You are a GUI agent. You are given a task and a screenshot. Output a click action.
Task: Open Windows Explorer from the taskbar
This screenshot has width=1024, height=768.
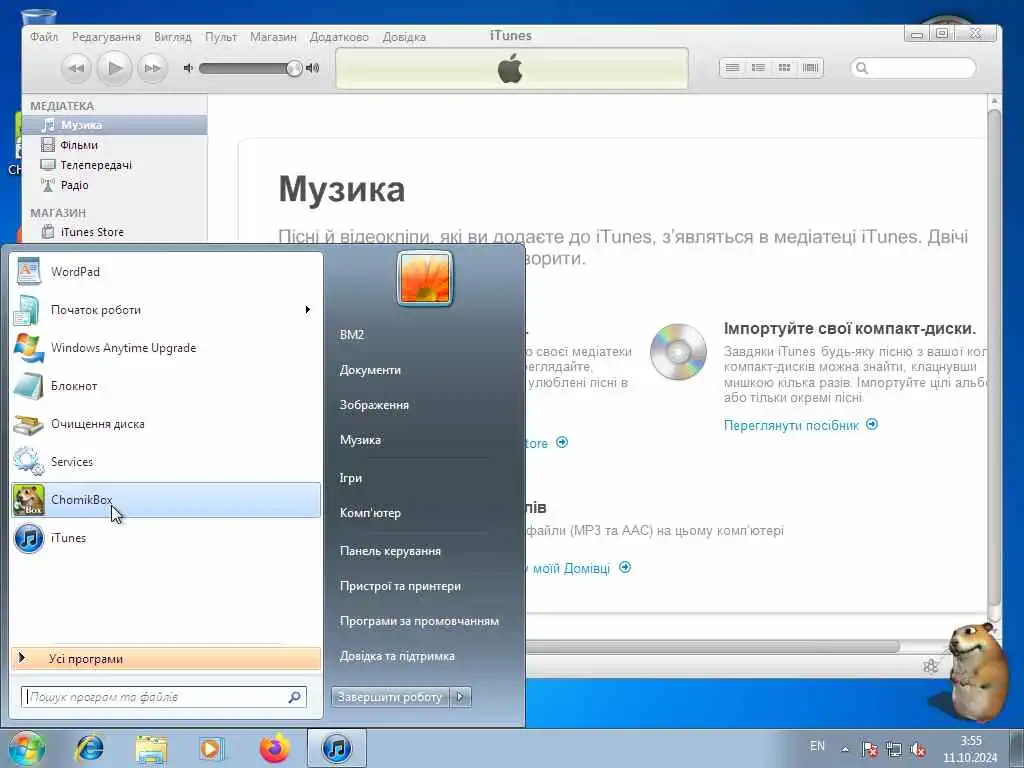[152, 748]
